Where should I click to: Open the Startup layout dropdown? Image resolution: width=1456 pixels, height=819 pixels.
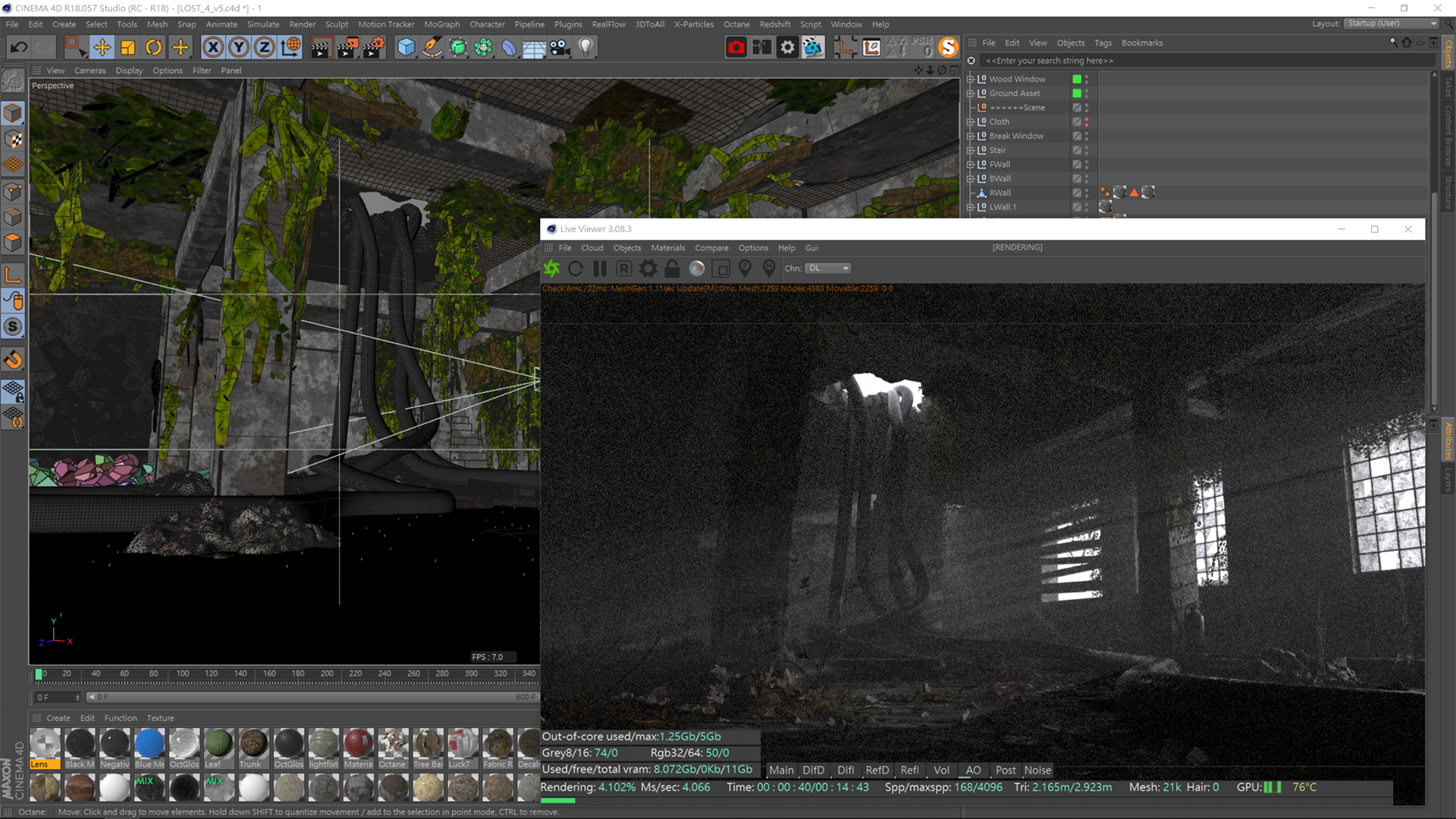click(1392, 24)
